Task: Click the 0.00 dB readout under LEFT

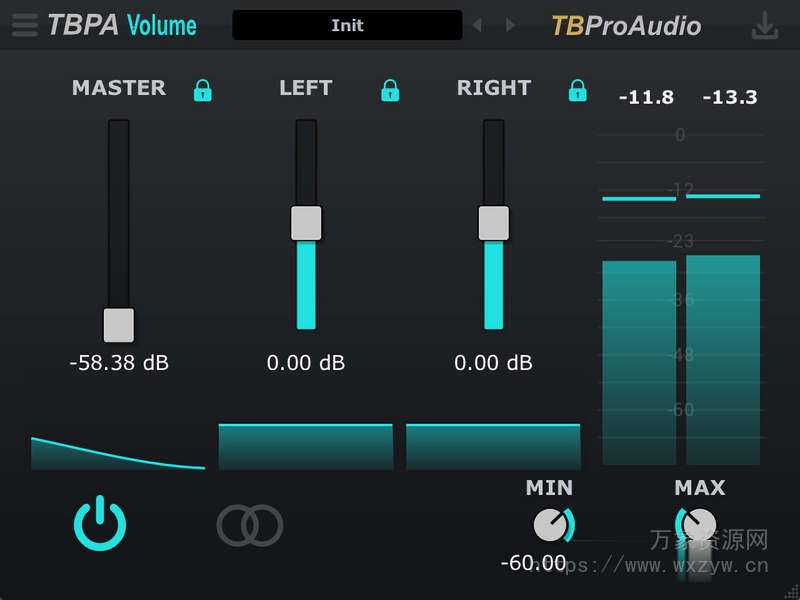Action: coord(304,363)
